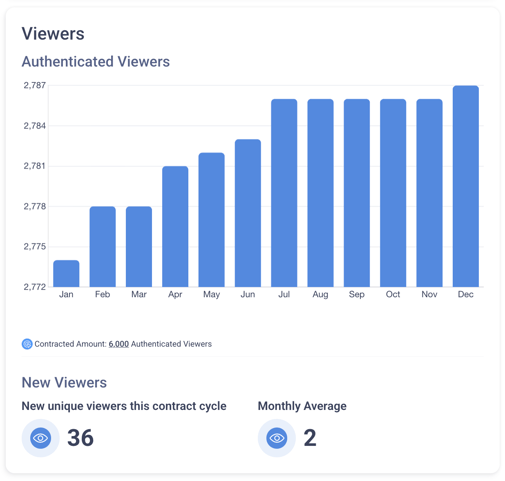The width and height of the screenshot is (505, 481).
Task: Select the August bar
Action: click(x=320, y=193)
